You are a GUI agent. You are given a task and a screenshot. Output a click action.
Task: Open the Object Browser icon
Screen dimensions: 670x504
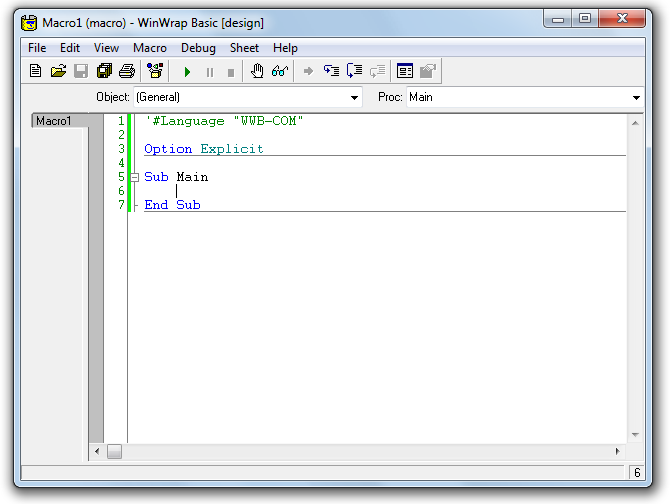pos(155,71)
